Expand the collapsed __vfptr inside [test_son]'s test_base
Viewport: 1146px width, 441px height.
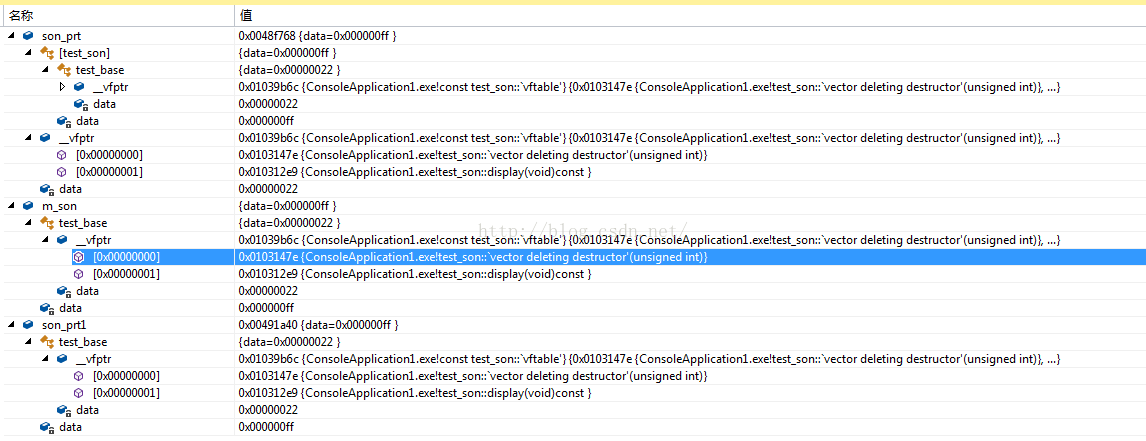(x=62, y=87)
